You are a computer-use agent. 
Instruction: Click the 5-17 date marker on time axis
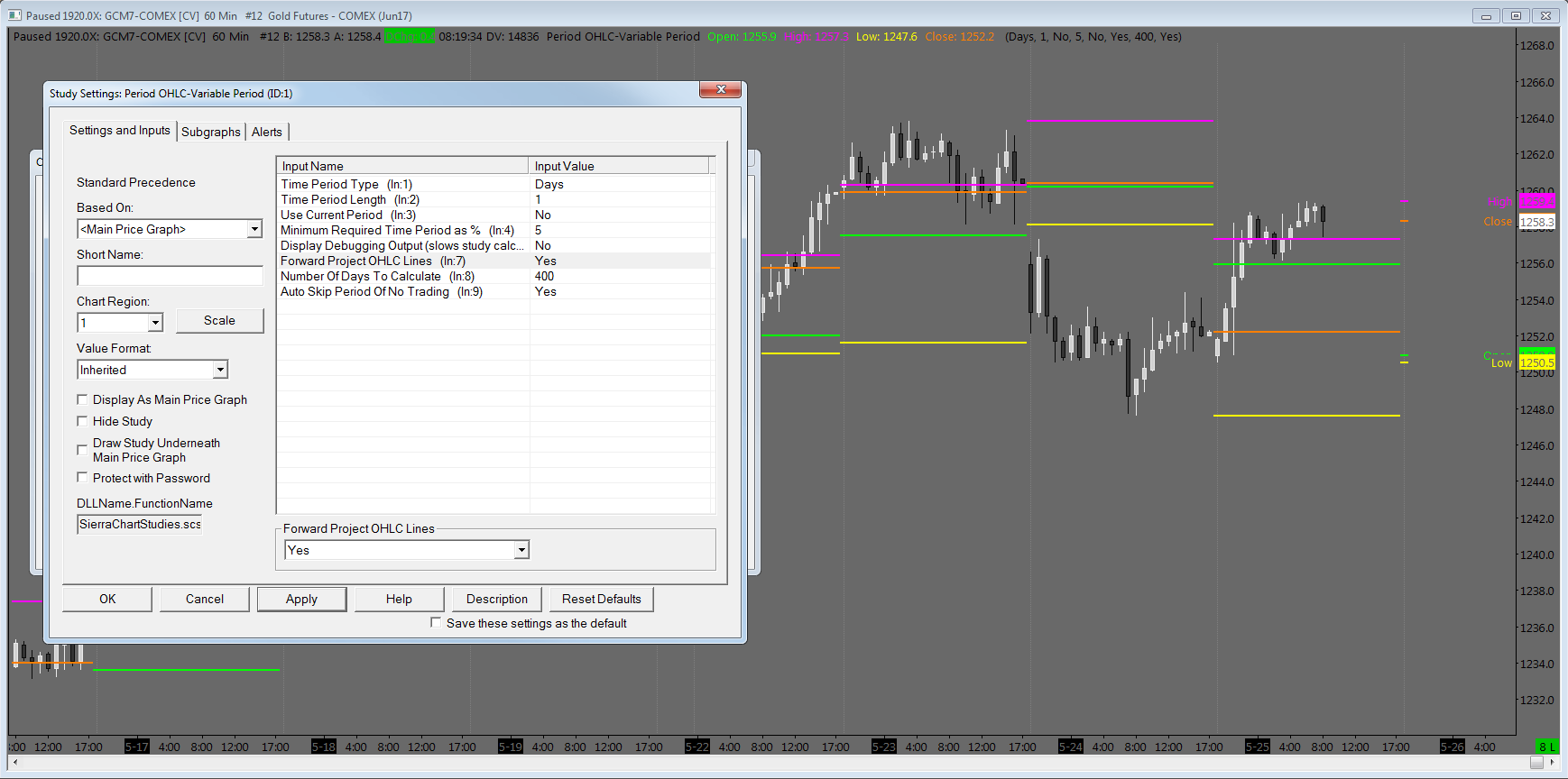[137, 747]
